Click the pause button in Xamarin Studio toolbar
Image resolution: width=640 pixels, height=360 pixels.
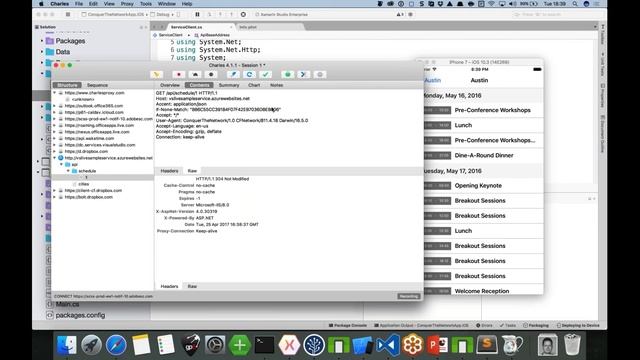click(x=197, y=14)
